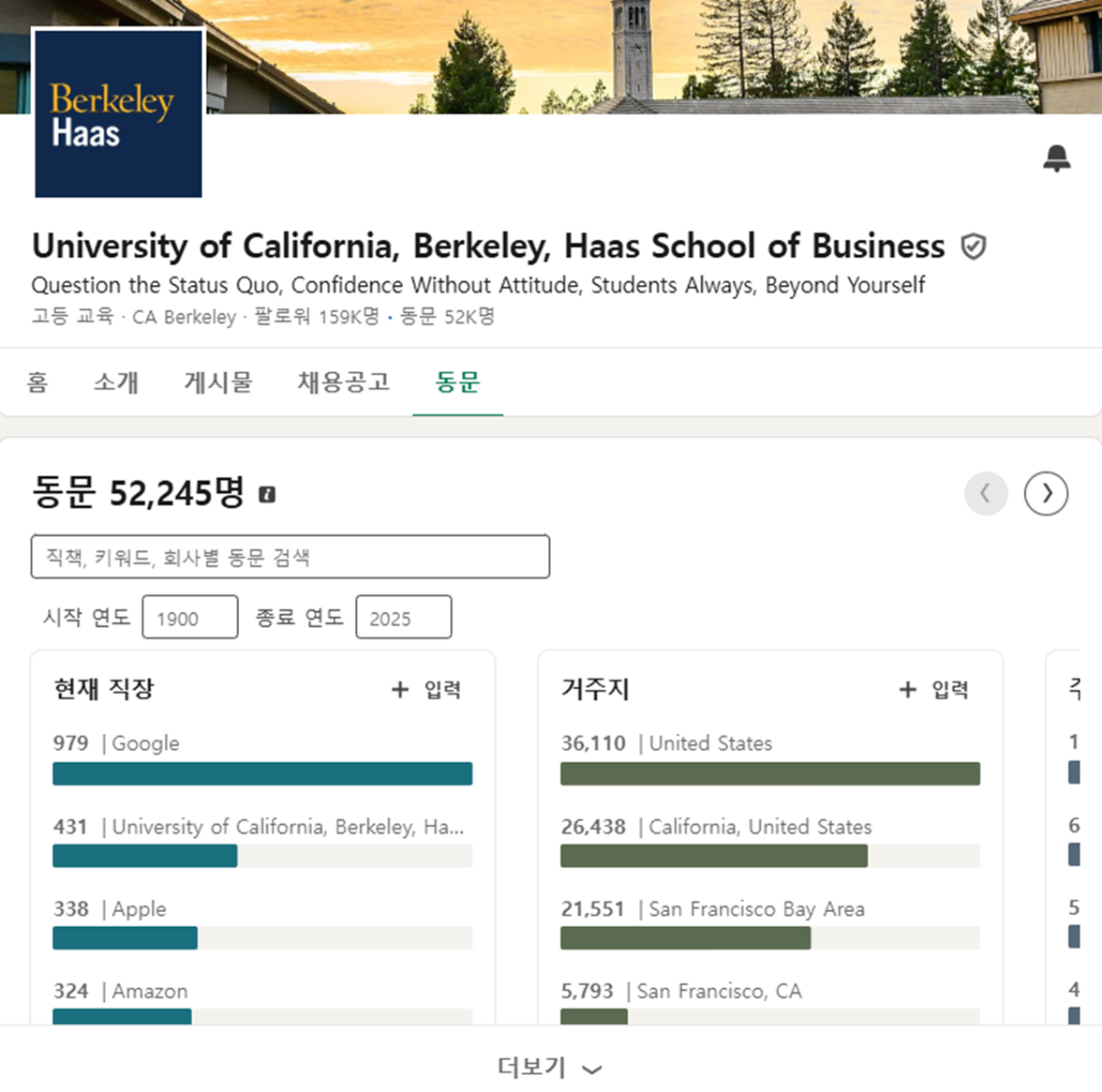Open the 게시물 tab
The image size is (1102, 1092).
(218, 381)
